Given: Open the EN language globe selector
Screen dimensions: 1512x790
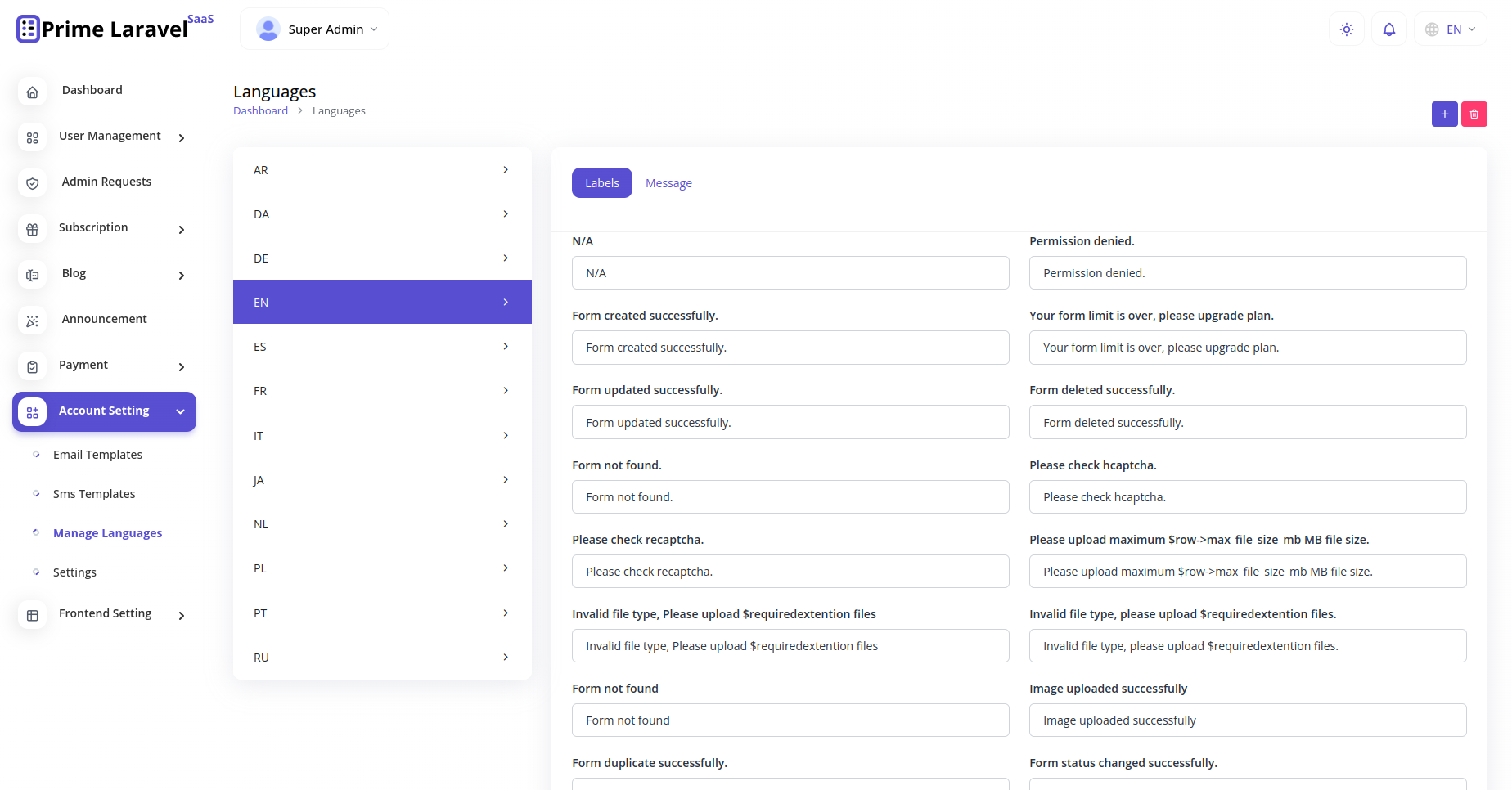Looking at the screenshot, I should pos(1450,29).
